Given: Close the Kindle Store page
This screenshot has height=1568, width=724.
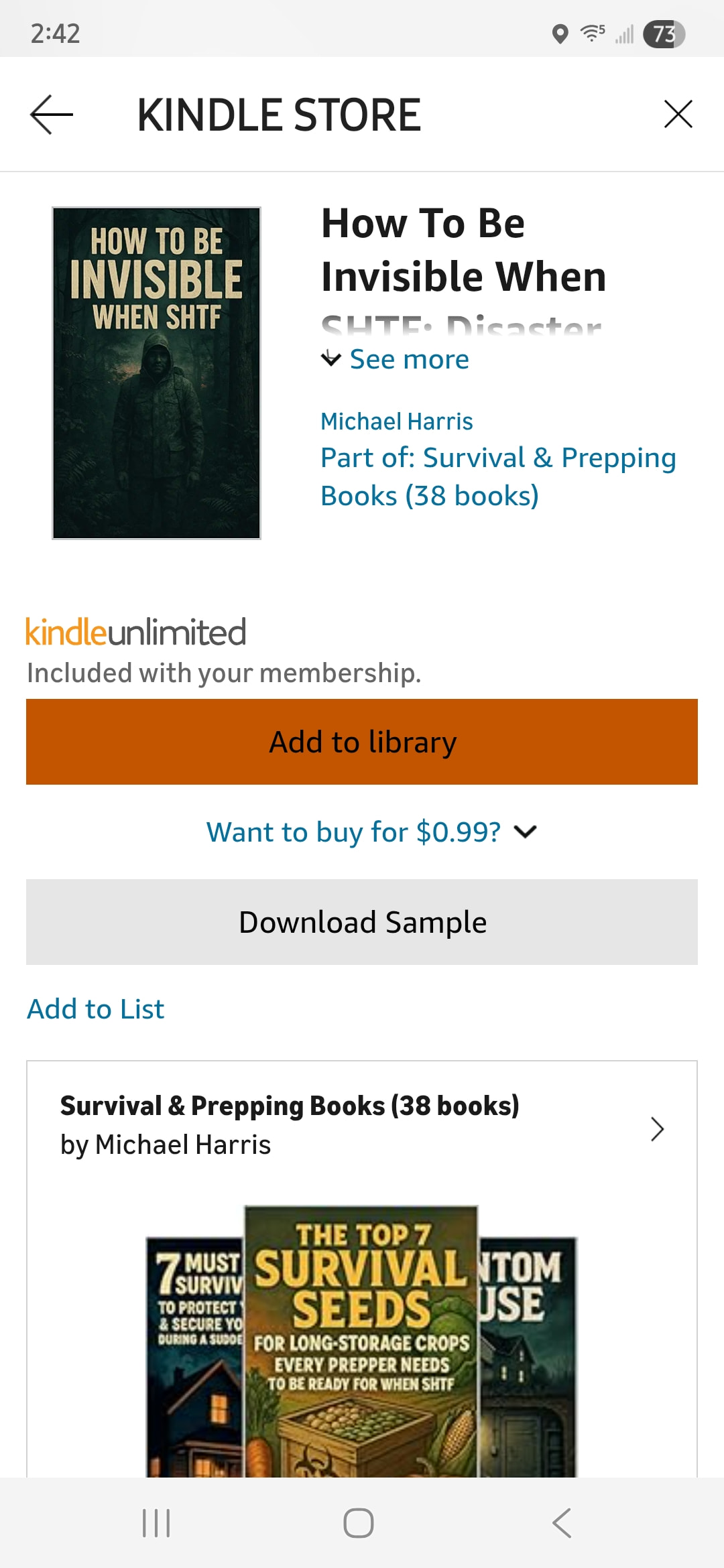Looking at the screenshot, I should (678, 114).
